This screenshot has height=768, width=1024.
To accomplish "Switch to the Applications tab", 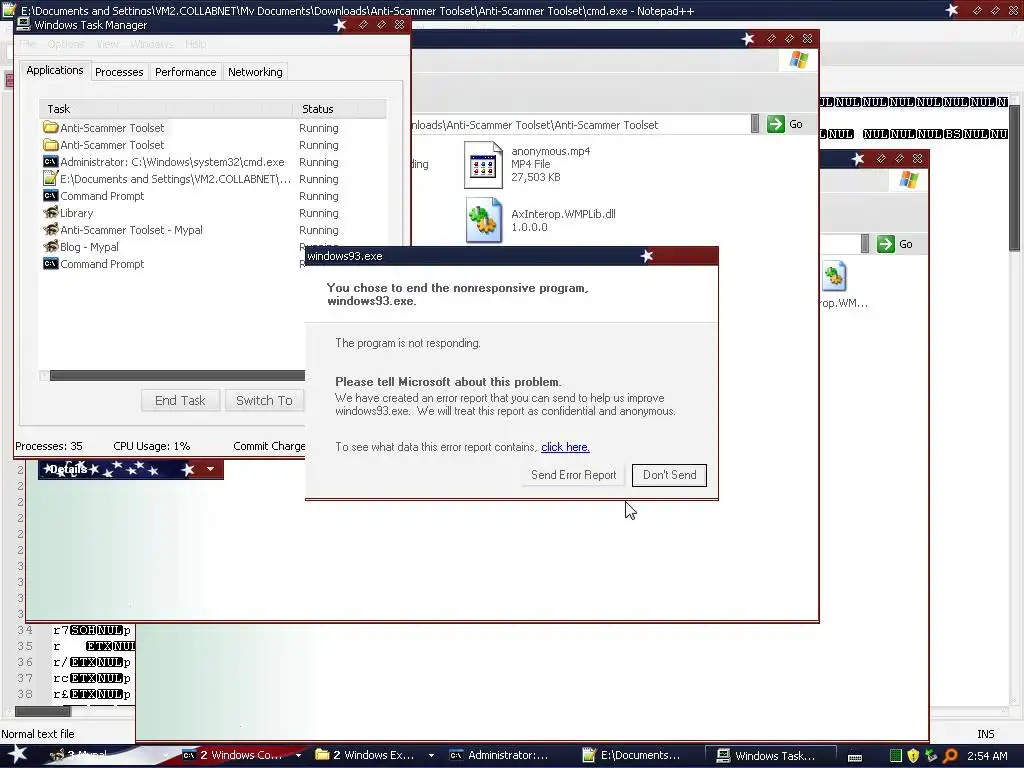I will click(55, 70).
